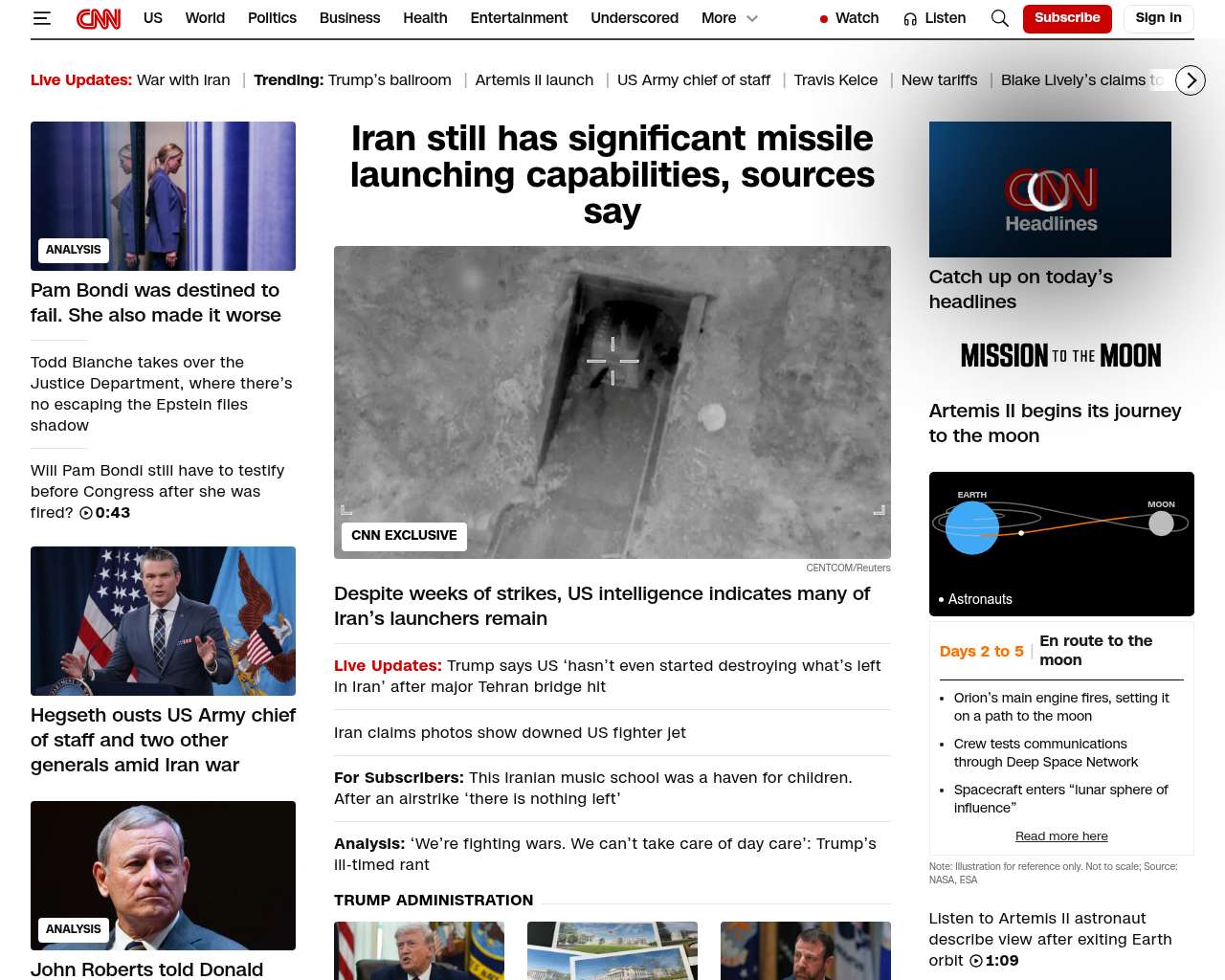Click the red Watch live dot
Viewport: 1225px width, 980px height.
823,19
